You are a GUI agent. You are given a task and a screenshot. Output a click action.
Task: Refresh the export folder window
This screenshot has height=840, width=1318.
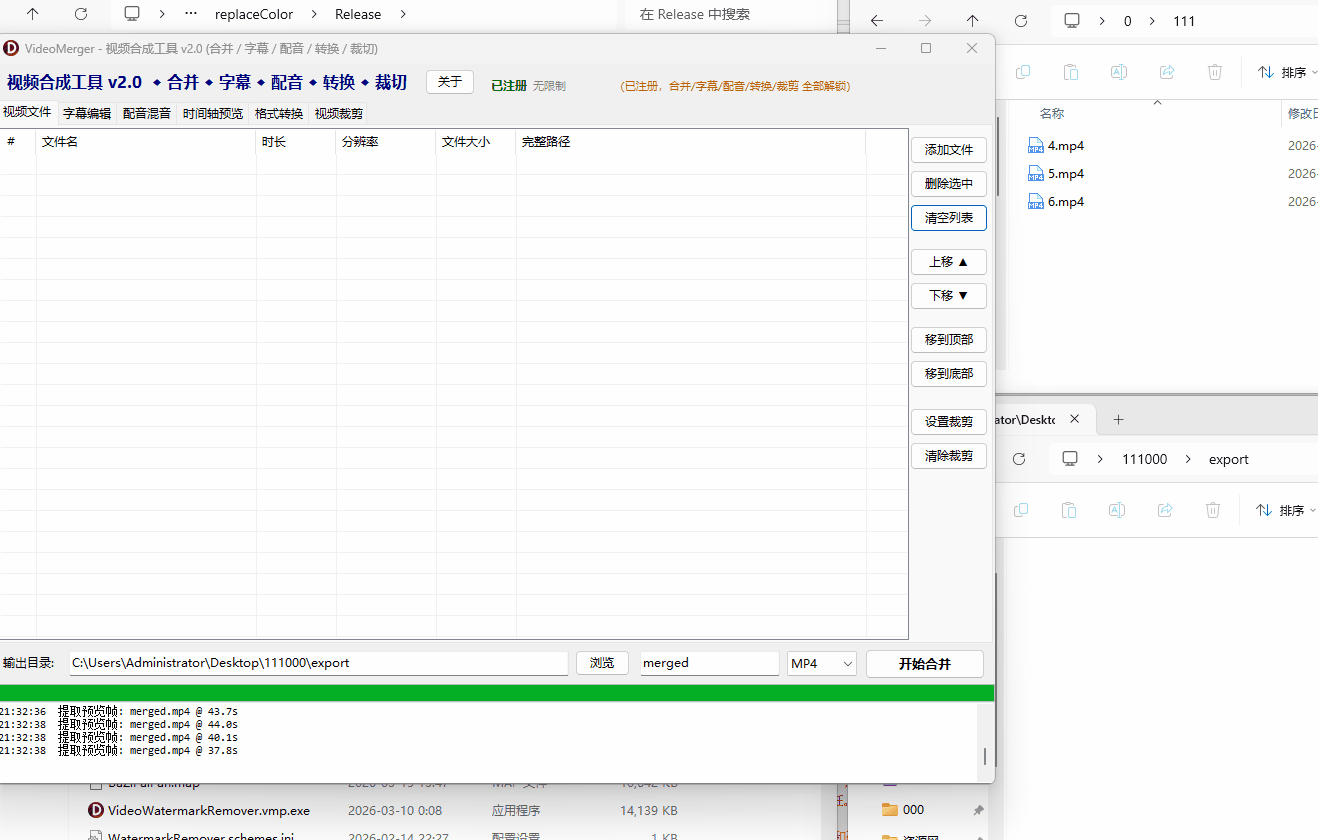pyautogui.click(x=1019, y=459)
